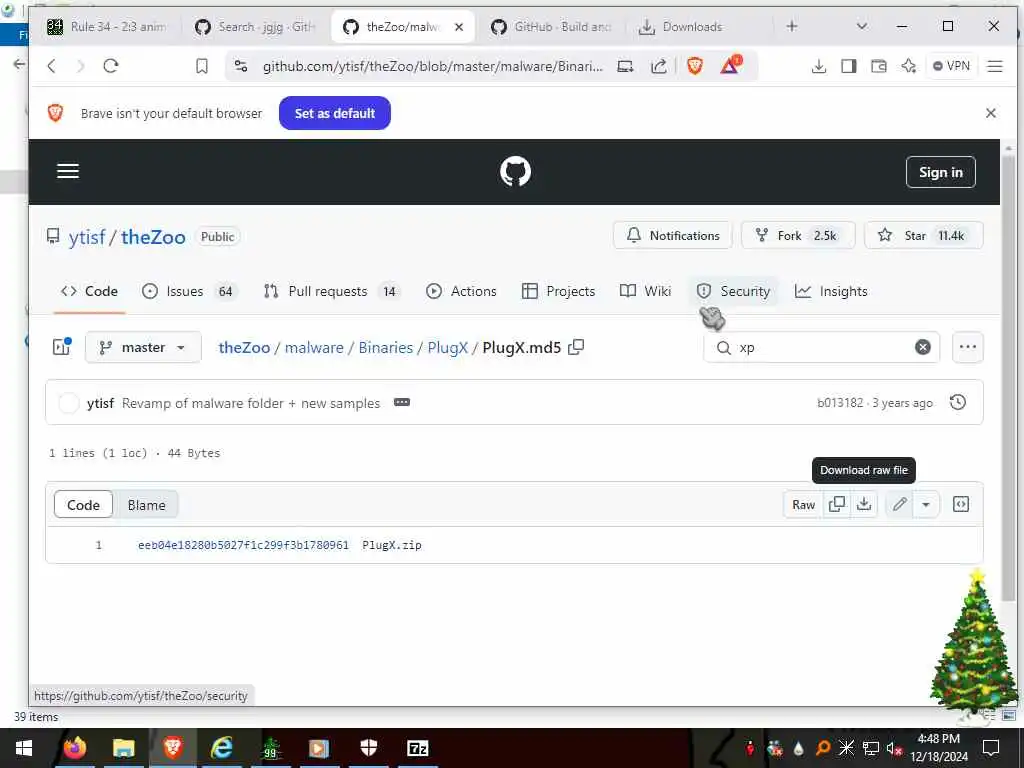This screenshot has width=1024, height=768.
Task: Open Brave Rewards triangle icon
Action: pos(730,65)
